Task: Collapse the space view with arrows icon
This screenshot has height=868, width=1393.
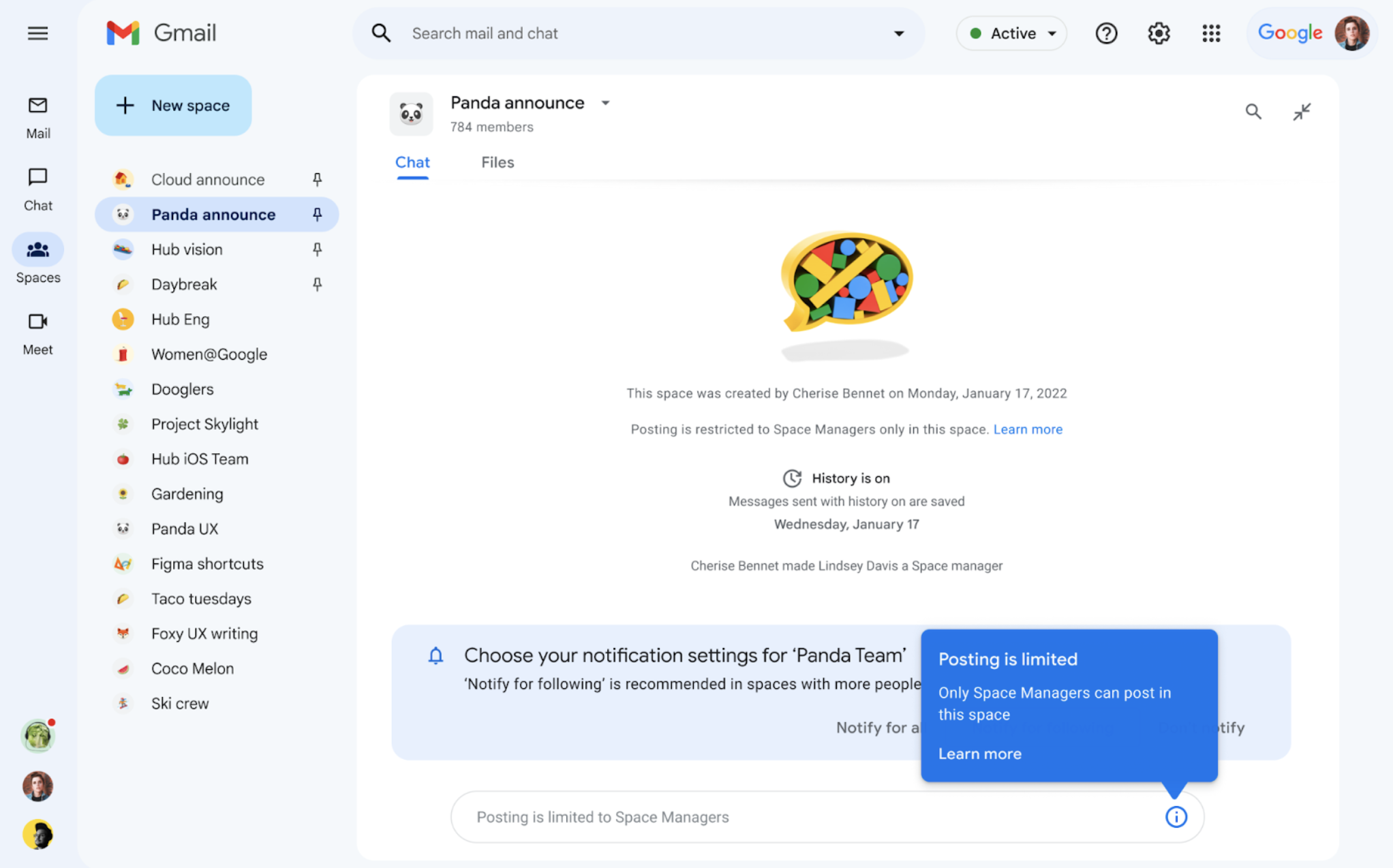Action: (x=1302, y=112)
